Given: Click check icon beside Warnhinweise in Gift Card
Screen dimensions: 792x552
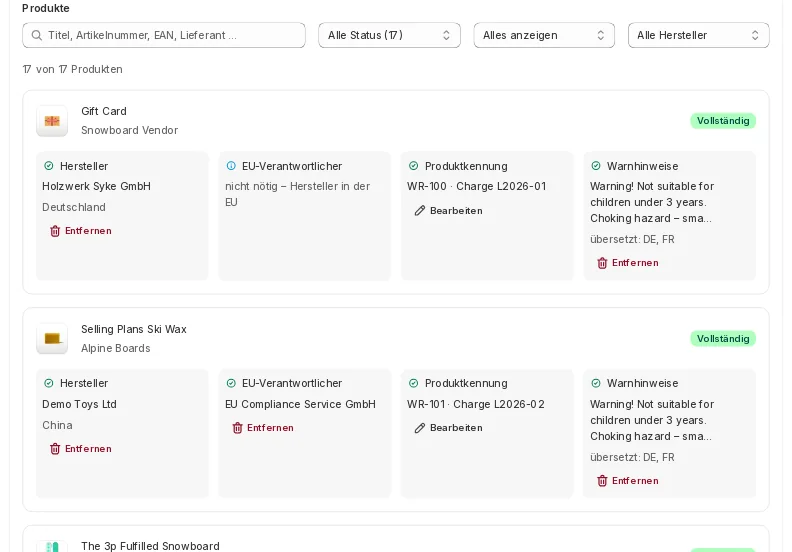Looking at the screenshot, I should point(596,166).
